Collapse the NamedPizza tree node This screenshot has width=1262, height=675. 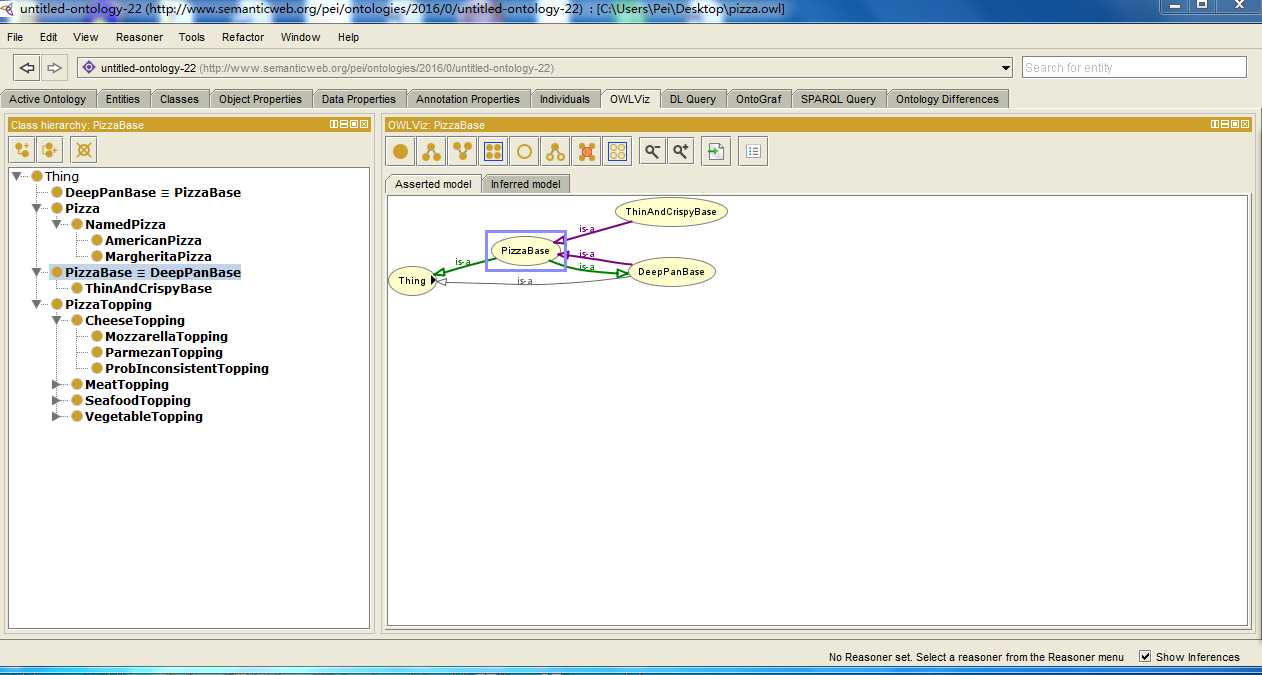point(57,224)
